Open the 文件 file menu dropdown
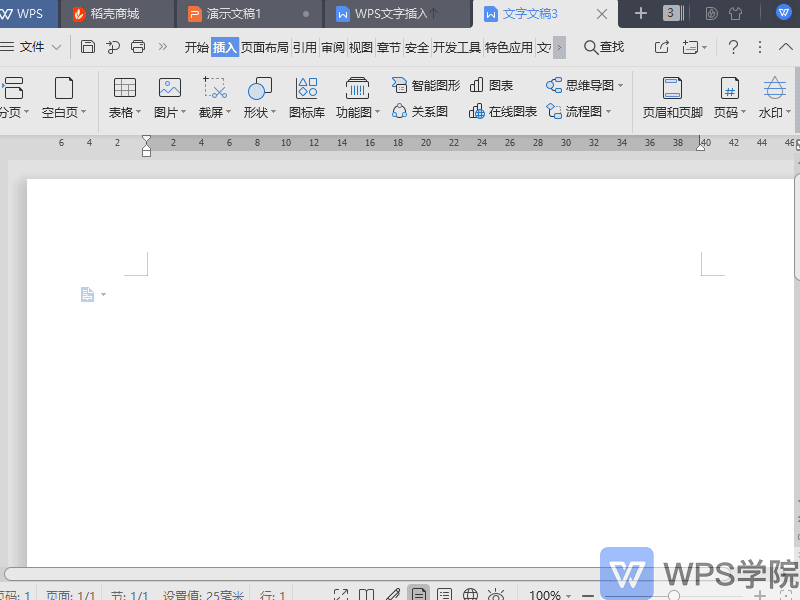Image resolution: width=800 pixels, height=600 pixels. point(37,46)
